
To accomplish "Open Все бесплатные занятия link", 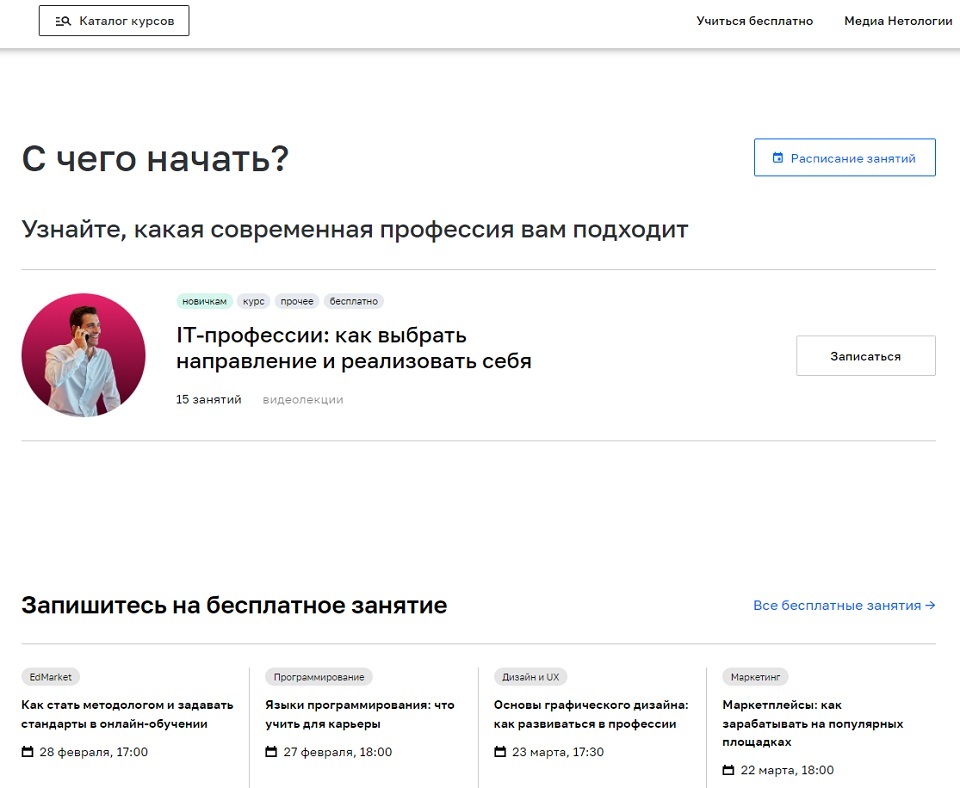I will point(843,605).
